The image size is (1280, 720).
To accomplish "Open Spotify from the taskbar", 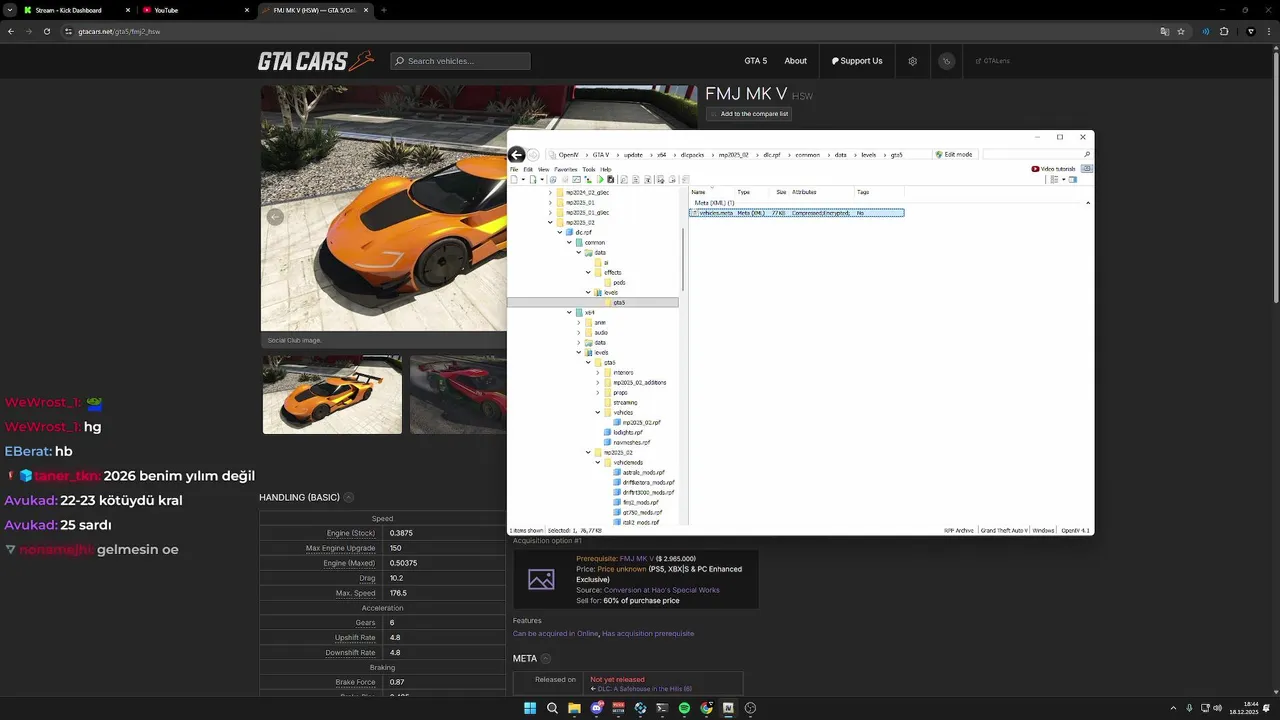I will click(684, 708).
